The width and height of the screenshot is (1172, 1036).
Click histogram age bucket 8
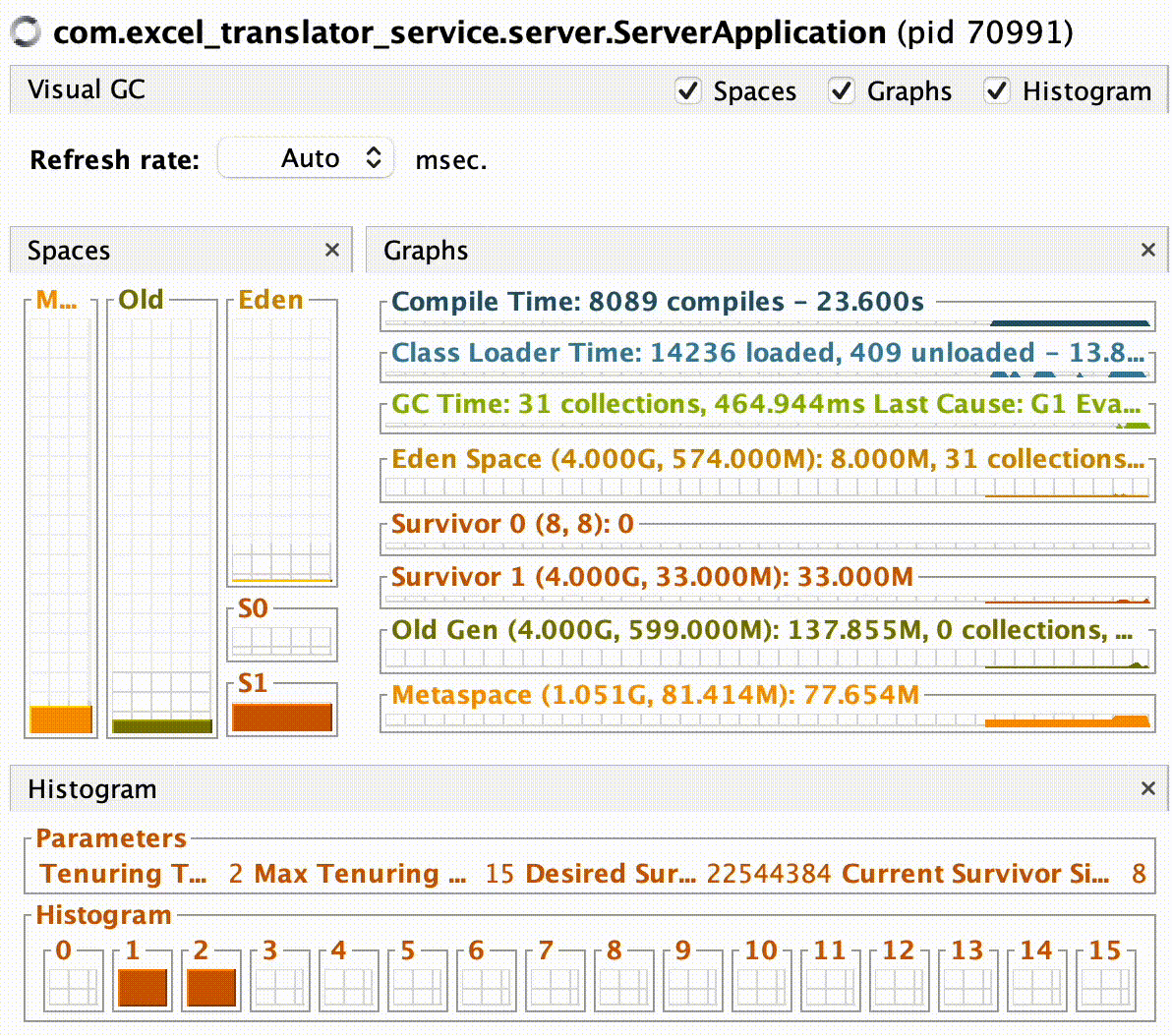point(623,980)
